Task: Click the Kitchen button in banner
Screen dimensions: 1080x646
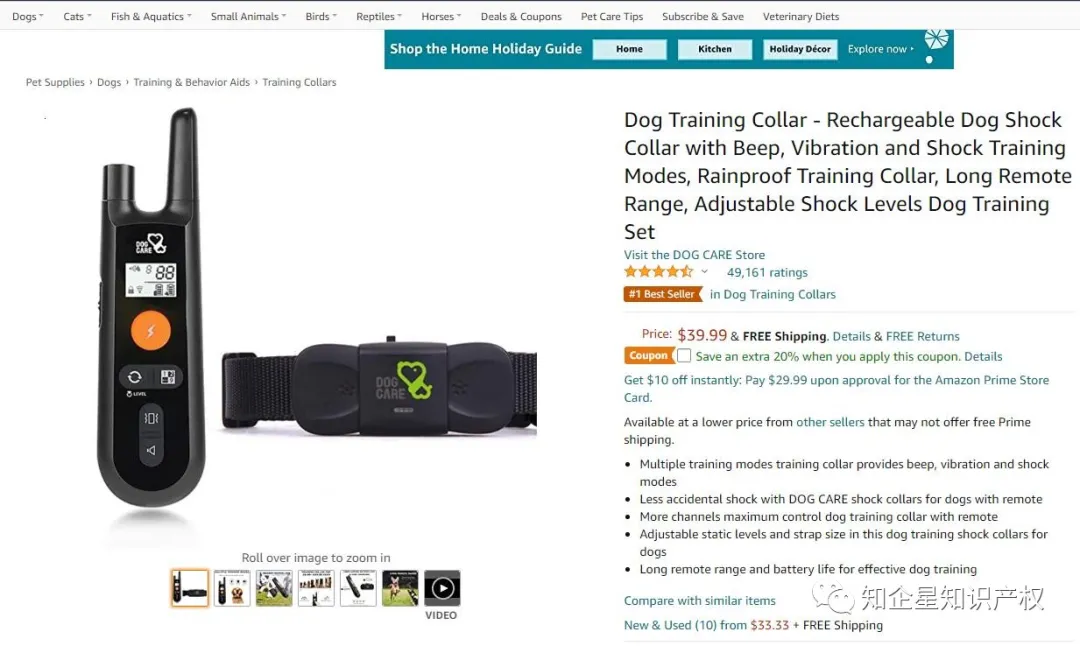Action: (715, 49)
